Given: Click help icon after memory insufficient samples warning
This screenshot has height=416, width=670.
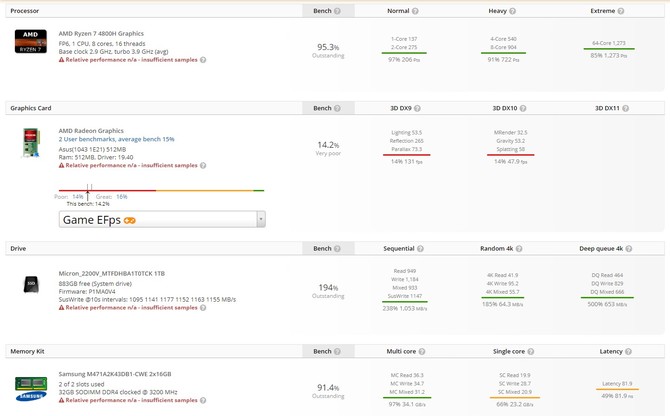Looking at the screenshot, I should pos(203,400).
